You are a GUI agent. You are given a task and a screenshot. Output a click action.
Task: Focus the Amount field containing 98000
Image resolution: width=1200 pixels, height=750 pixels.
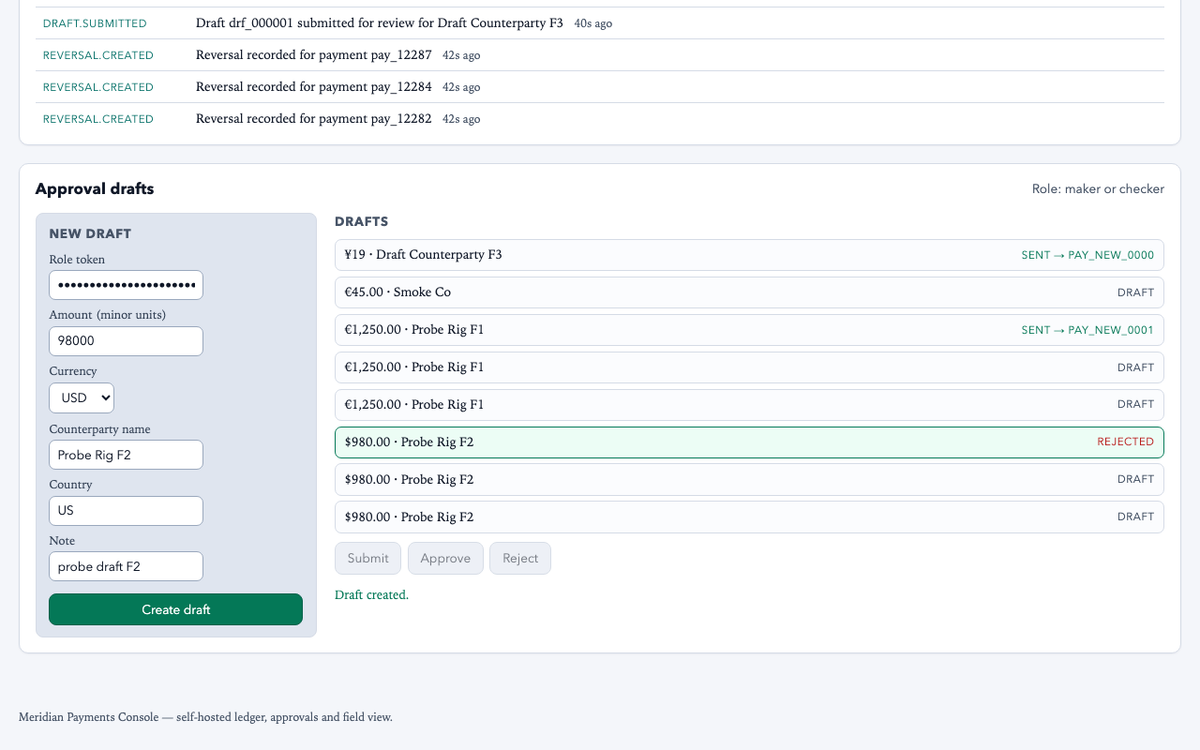pyautogui.click(x=126, y=341)
